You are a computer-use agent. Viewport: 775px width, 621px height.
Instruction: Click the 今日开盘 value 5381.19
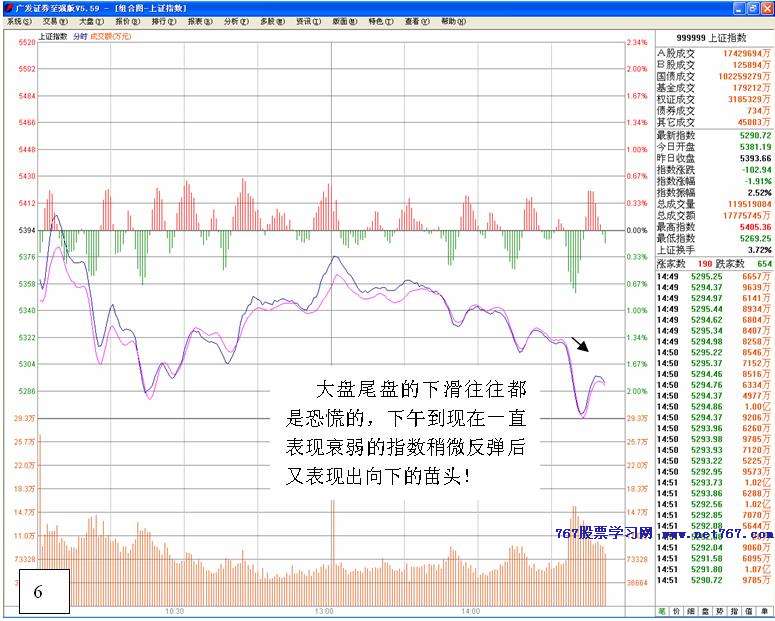click(755, 147)
